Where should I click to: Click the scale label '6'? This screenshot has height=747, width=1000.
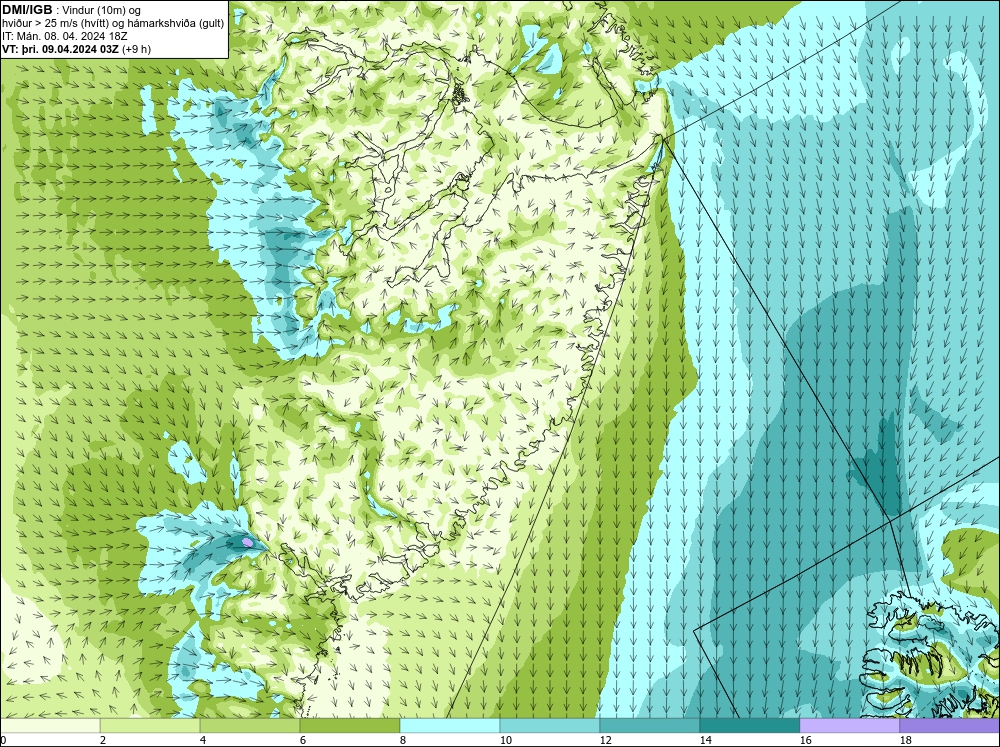(303, 740)
